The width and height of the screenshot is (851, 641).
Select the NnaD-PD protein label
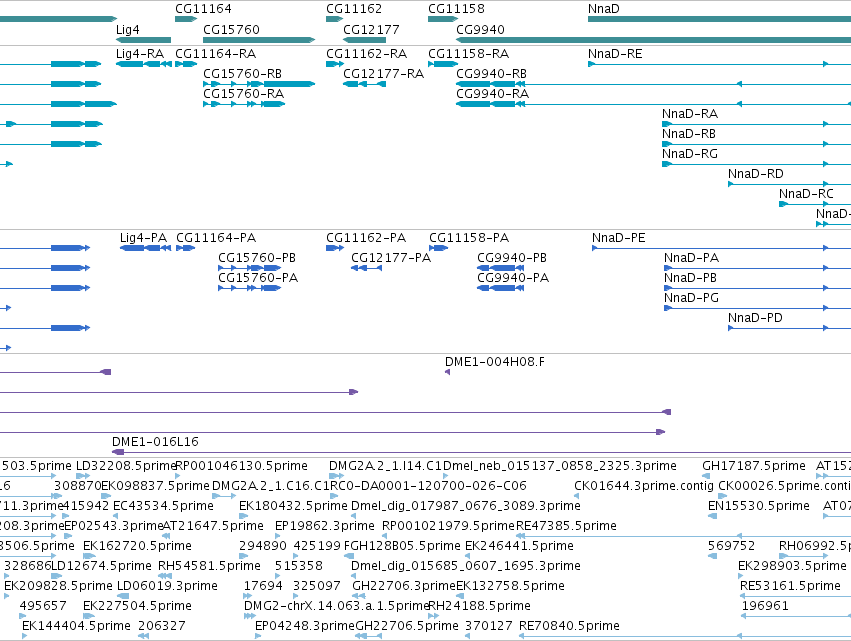coord(755,318)
